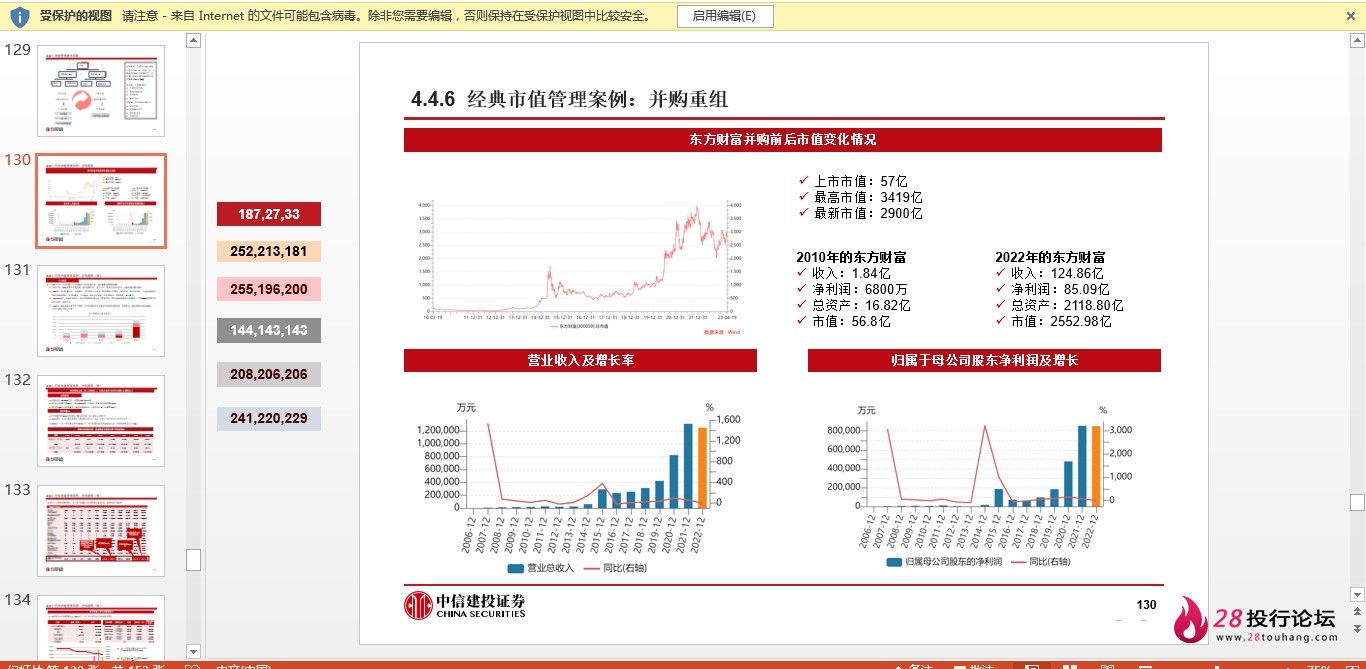Viewport: 1366px width, 669px height.
Task: Click the 中信建投证券 logo on the slide
Action: (x=465, y=605)
